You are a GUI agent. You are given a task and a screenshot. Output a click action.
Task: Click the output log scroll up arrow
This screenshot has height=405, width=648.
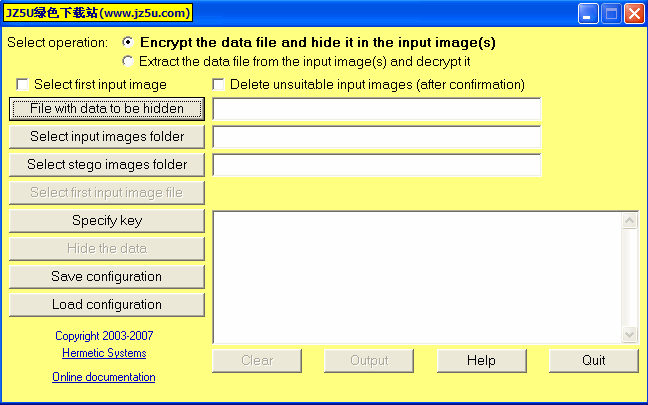pos(629,220)
